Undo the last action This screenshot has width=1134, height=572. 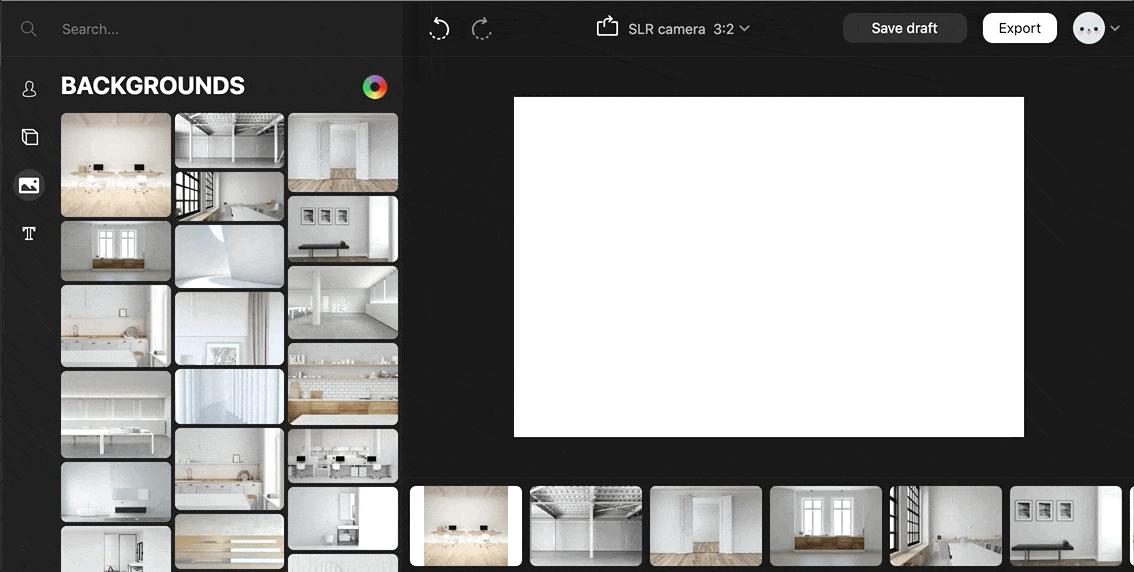[x=439, y=29]
